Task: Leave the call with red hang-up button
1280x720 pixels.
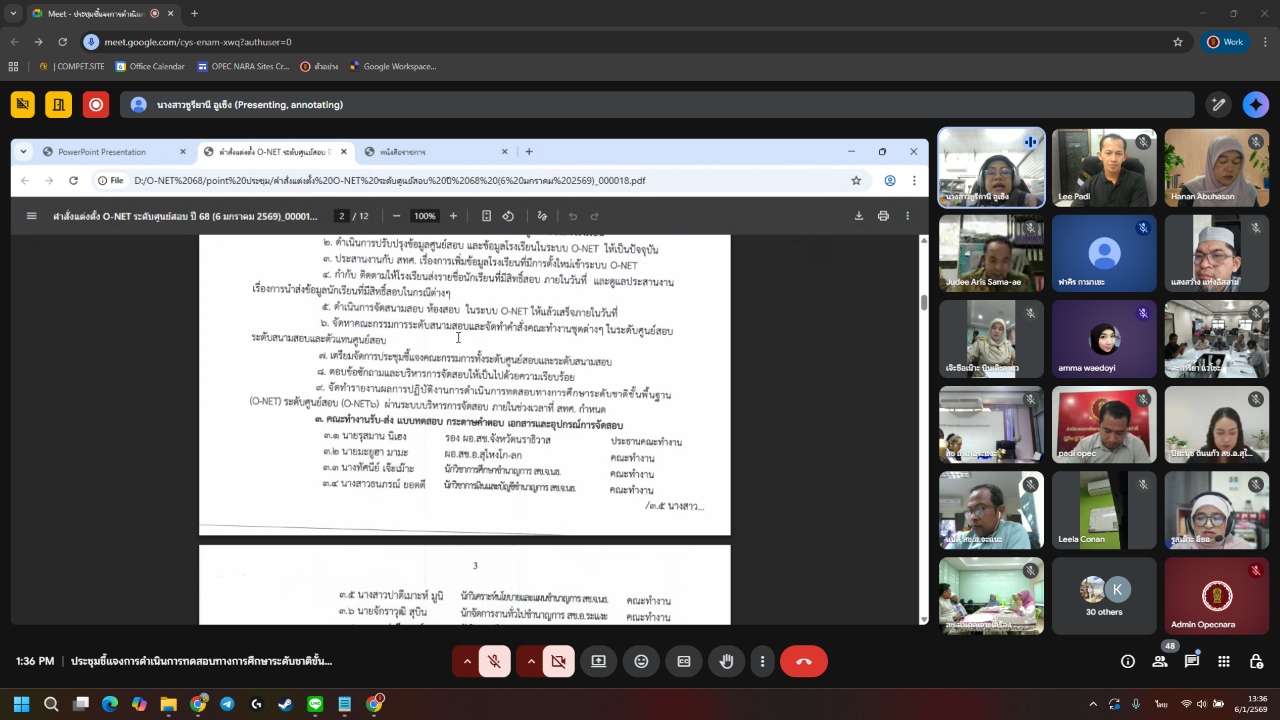Action: click(803, 661)
